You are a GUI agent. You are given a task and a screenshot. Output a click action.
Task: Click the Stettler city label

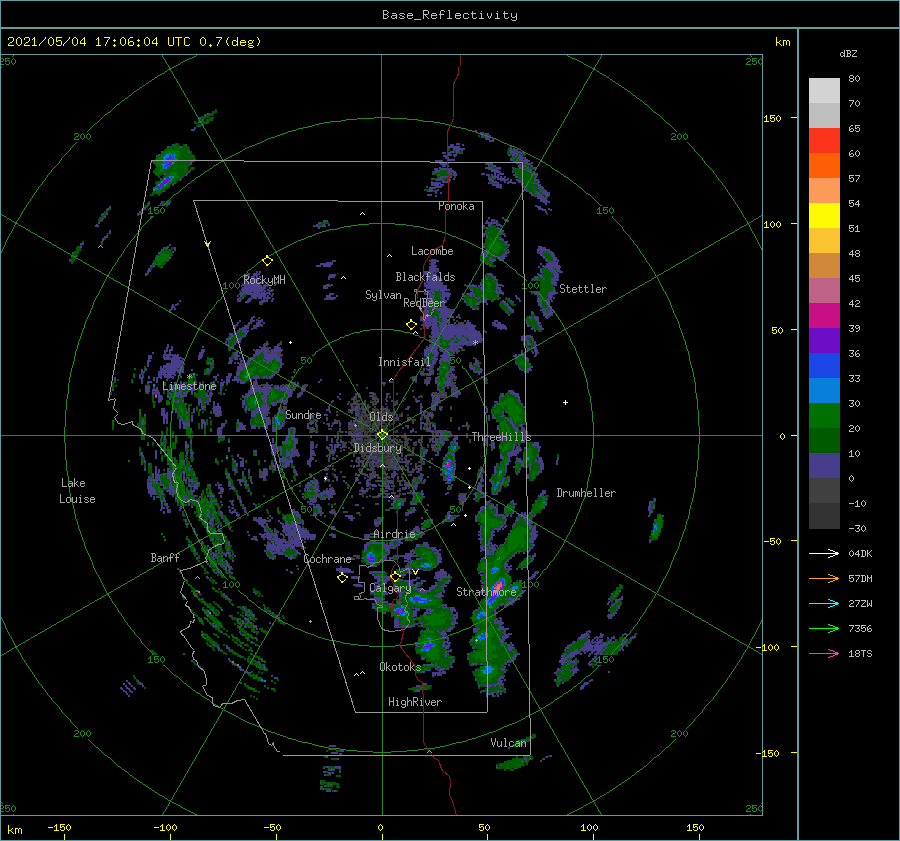(583, 289)
